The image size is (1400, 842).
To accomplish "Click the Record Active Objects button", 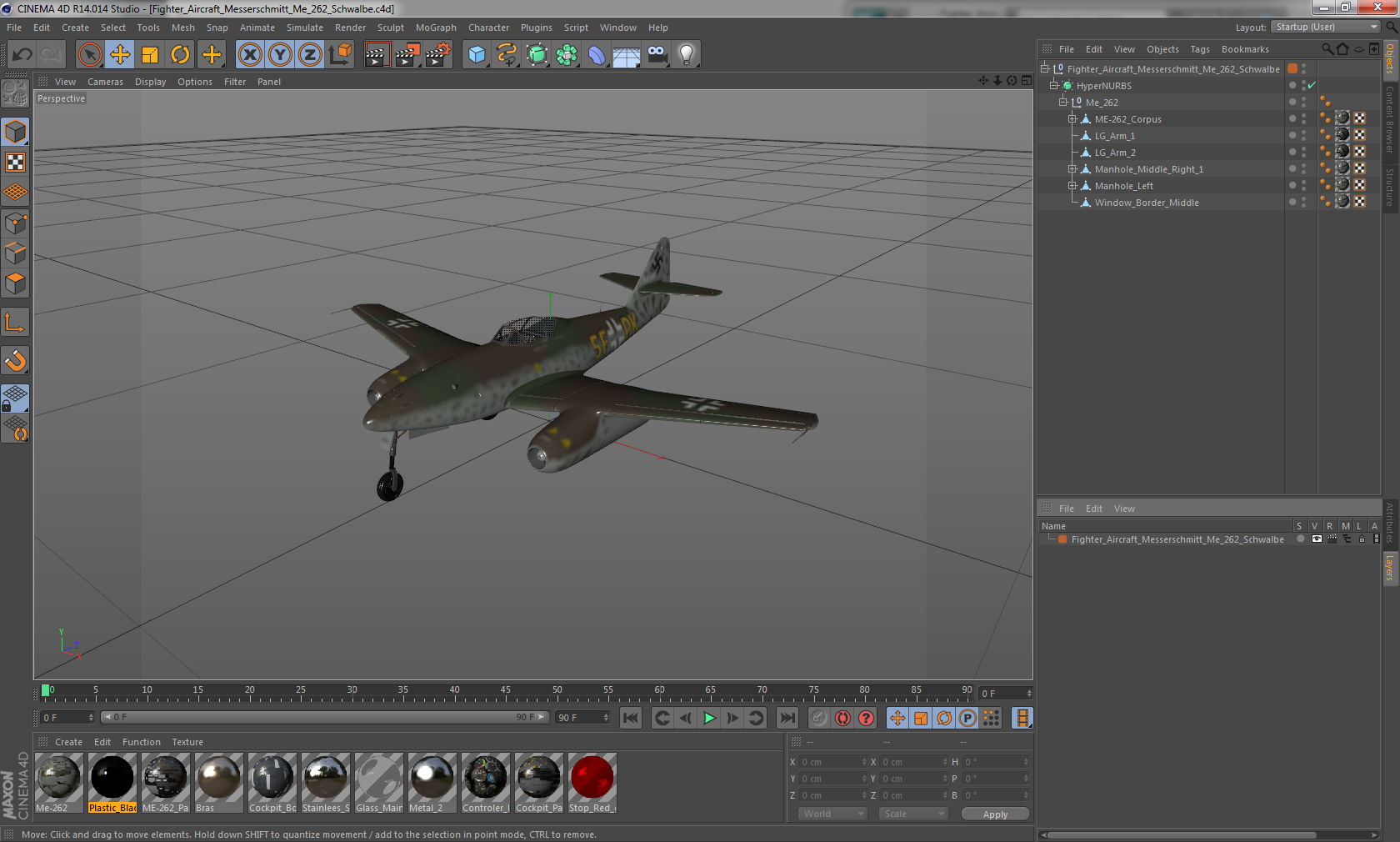I will (820, 718).
